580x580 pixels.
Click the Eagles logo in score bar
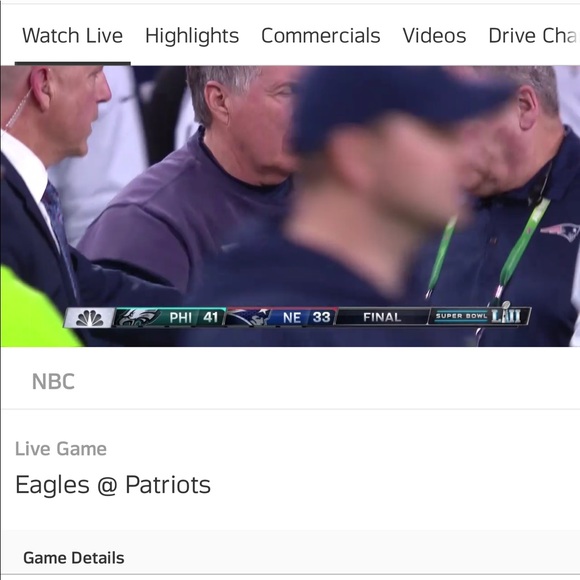tap(137, 318)
